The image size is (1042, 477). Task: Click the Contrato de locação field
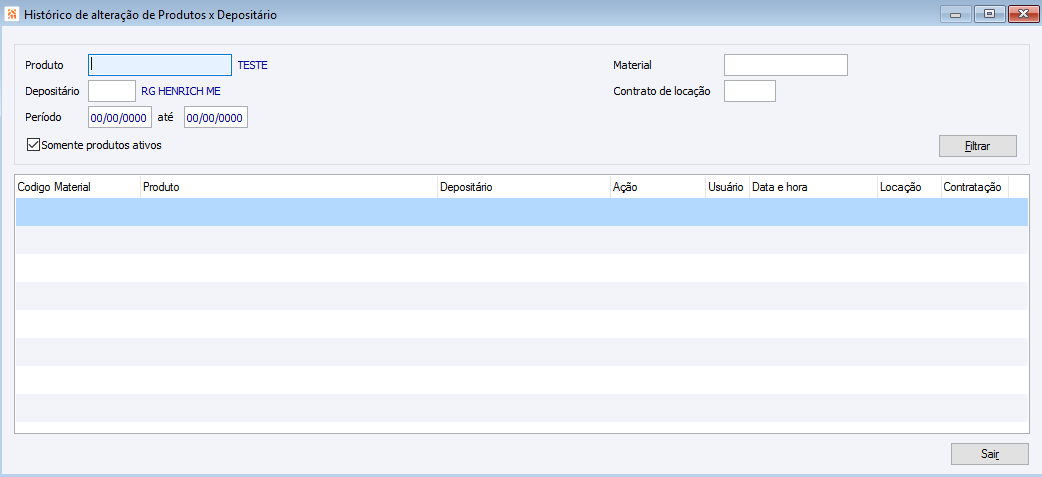point(750,91)
